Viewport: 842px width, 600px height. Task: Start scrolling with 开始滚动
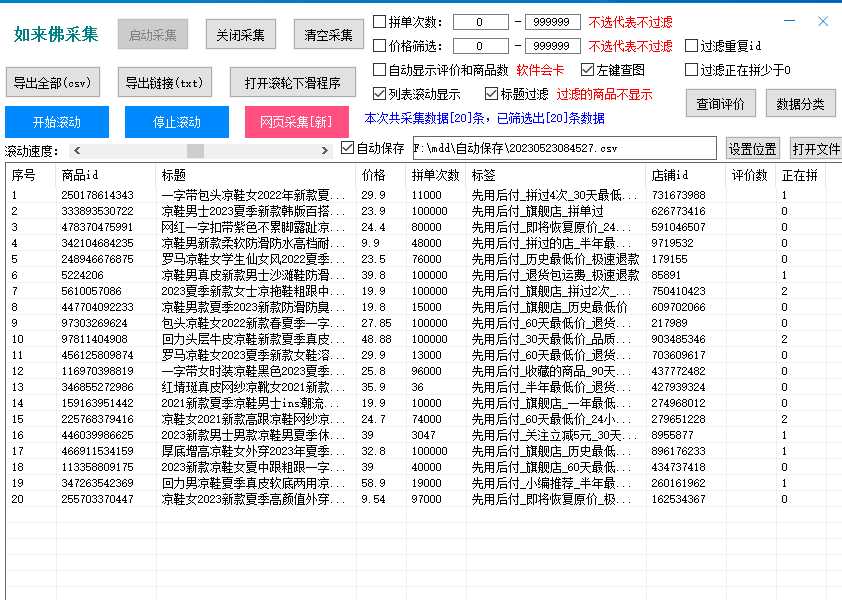(x=54, y=121)
